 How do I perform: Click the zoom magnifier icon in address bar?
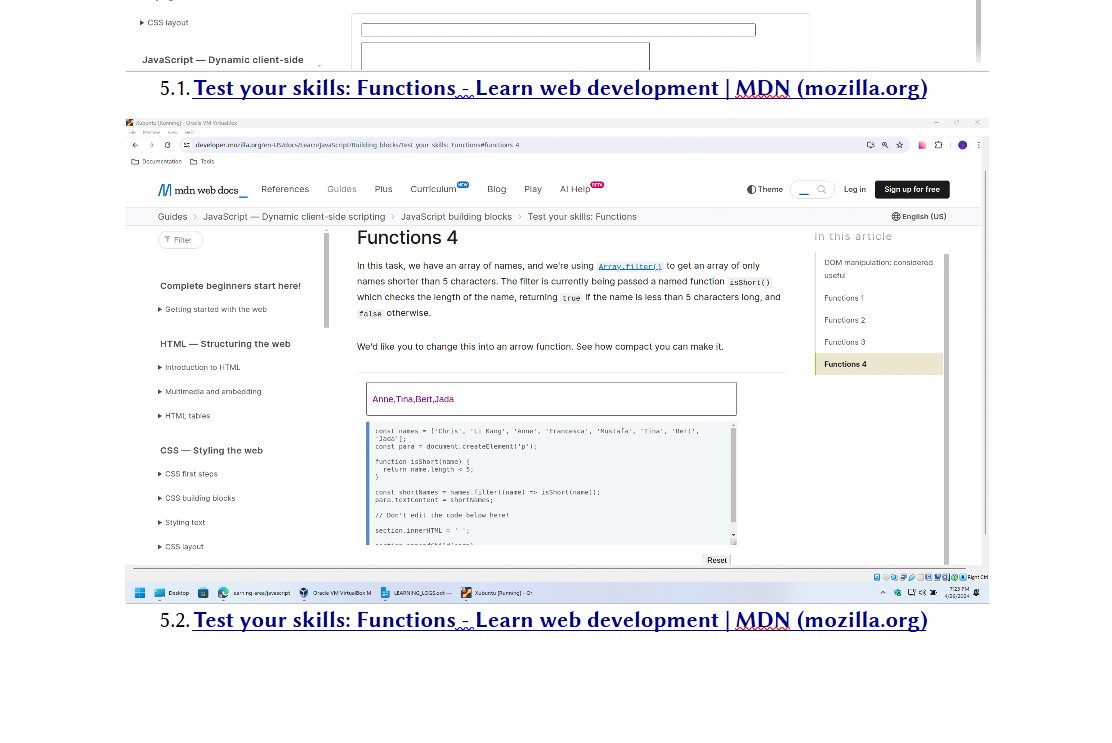point(885,145)
